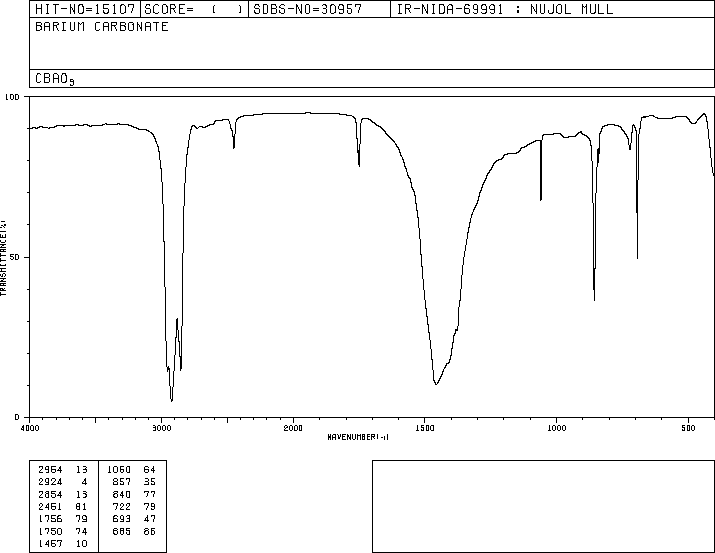
Task: Select transmittance value 79 beside 1756
Action: pos(81,519)
